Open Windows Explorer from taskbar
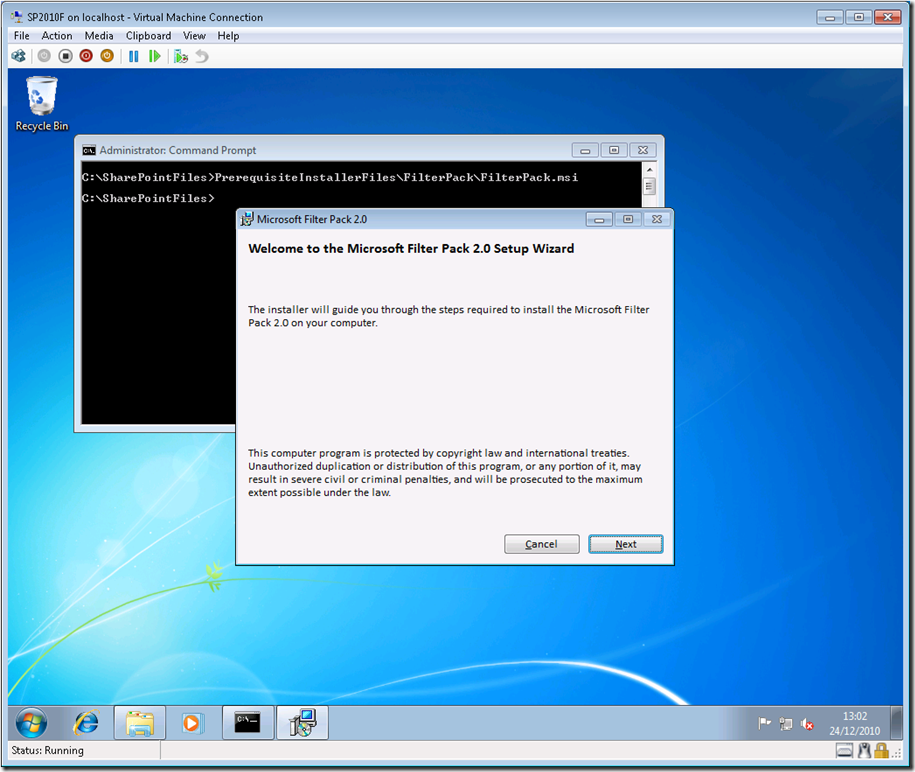The image size is (915, 772). click(x=139, y=723)
